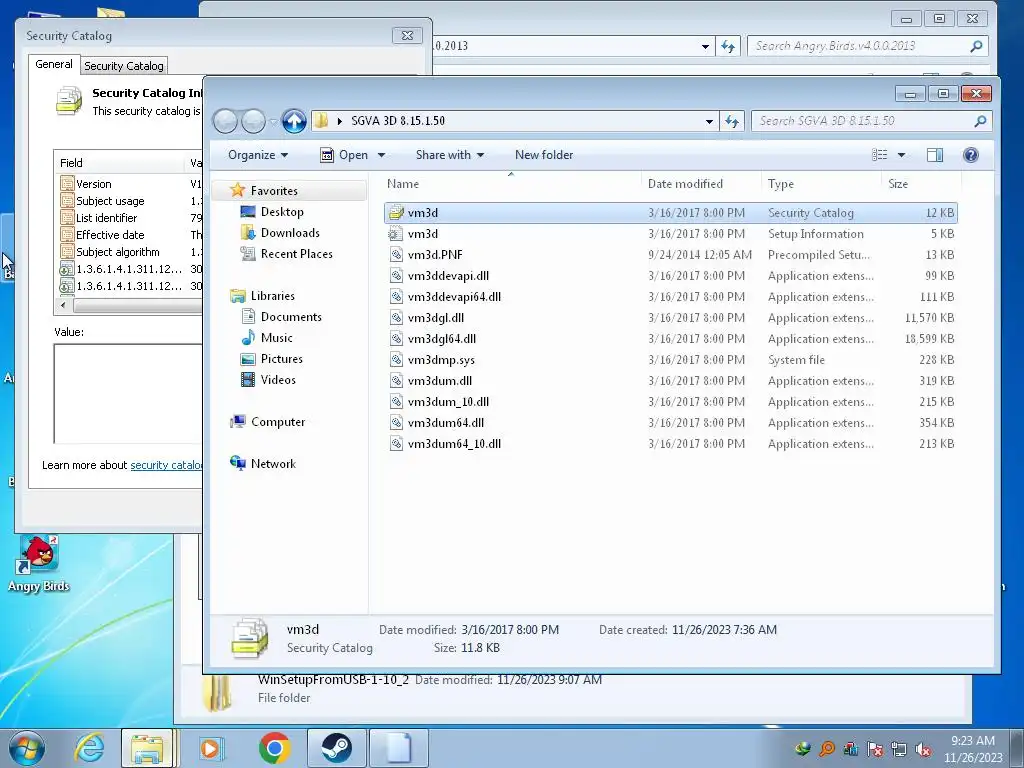Viewport: 1024px width, 768px height.
Task: Select vm3d Security Catalog file
Action: (671, 213)
